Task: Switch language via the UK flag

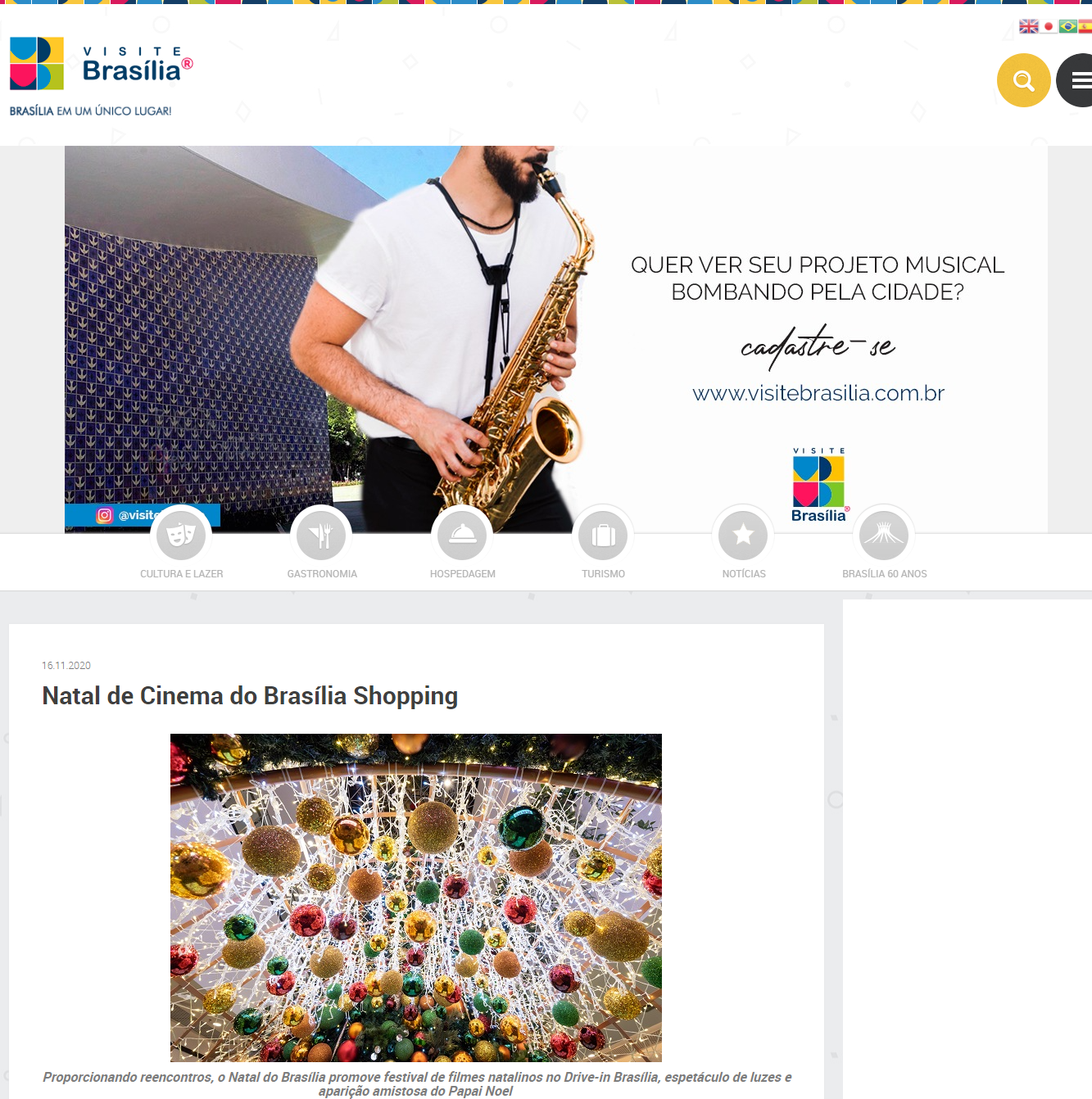Action: tap(1029, 26)
